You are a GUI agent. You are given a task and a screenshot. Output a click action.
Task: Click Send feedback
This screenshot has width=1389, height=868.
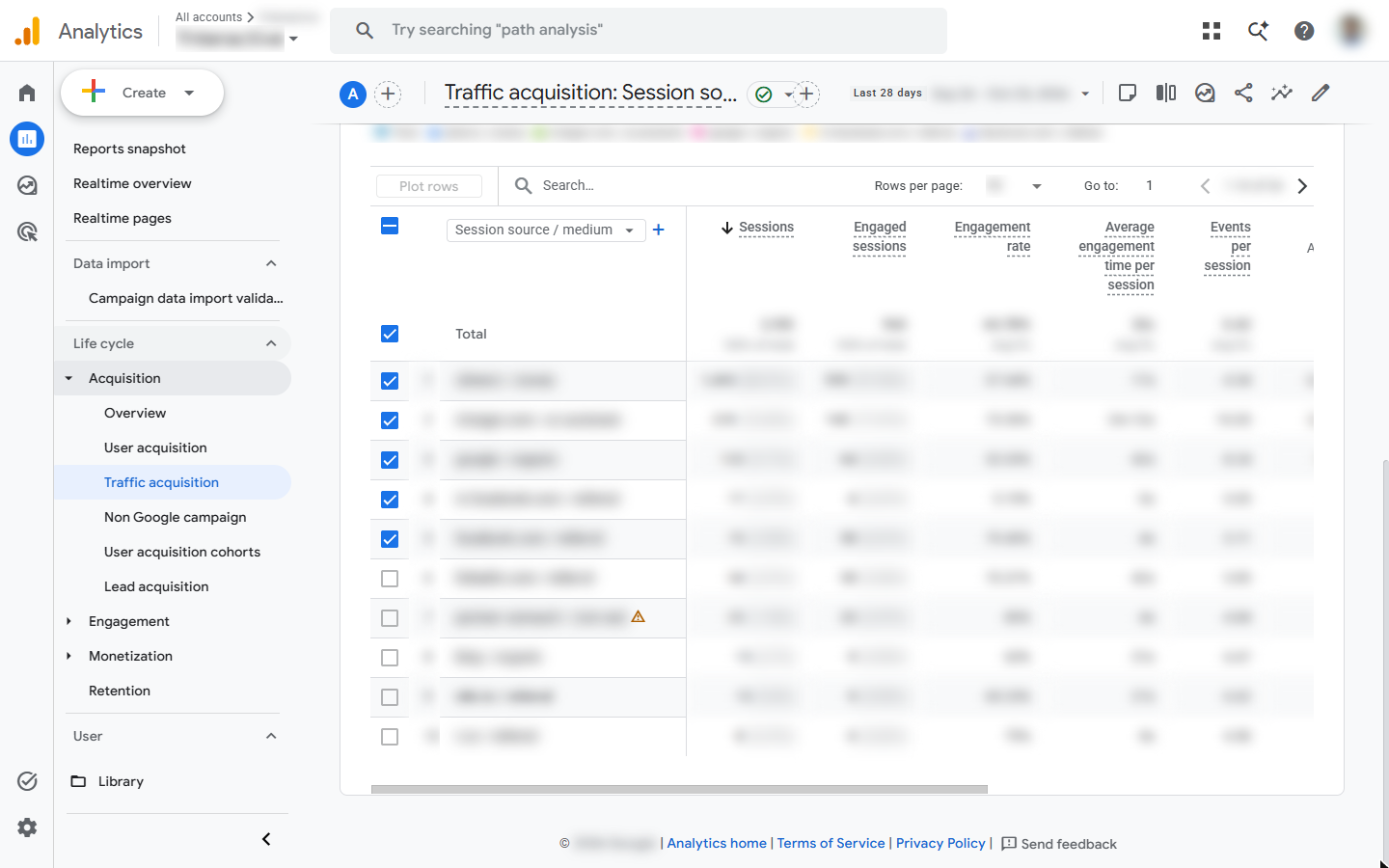[x=1059, y=844]
